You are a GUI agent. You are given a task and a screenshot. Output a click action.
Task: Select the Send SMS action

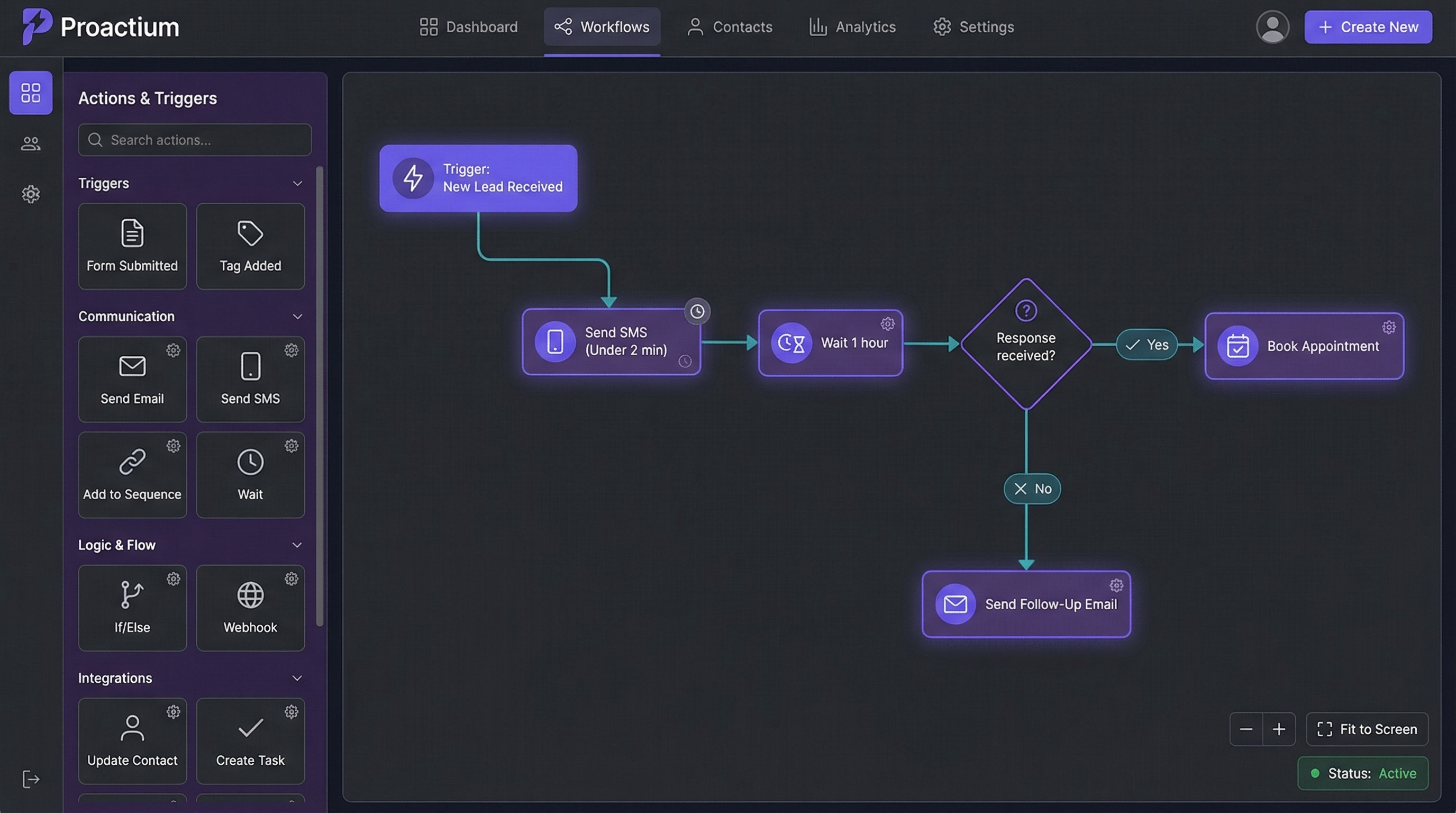[x=250, y=379]
